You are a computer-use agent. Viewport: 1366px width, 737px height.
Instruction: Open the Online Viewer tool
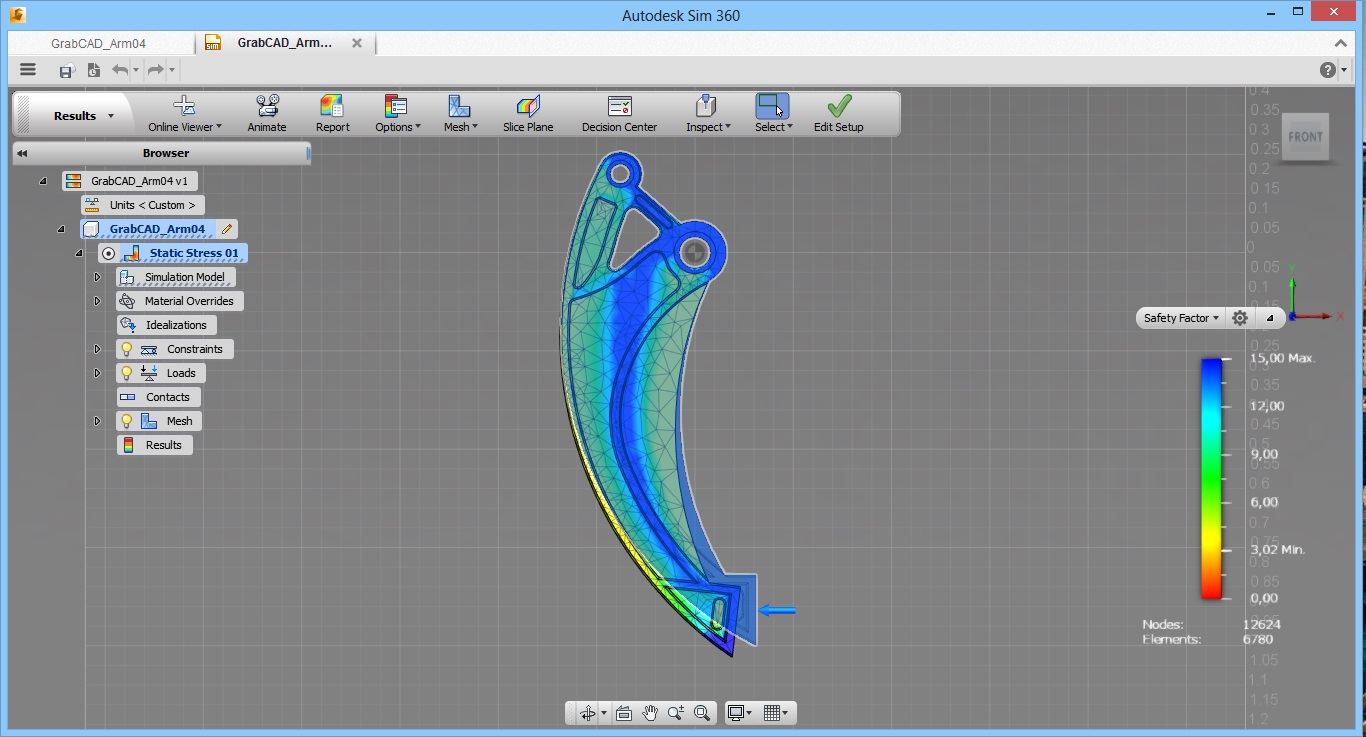click(184, 114)
